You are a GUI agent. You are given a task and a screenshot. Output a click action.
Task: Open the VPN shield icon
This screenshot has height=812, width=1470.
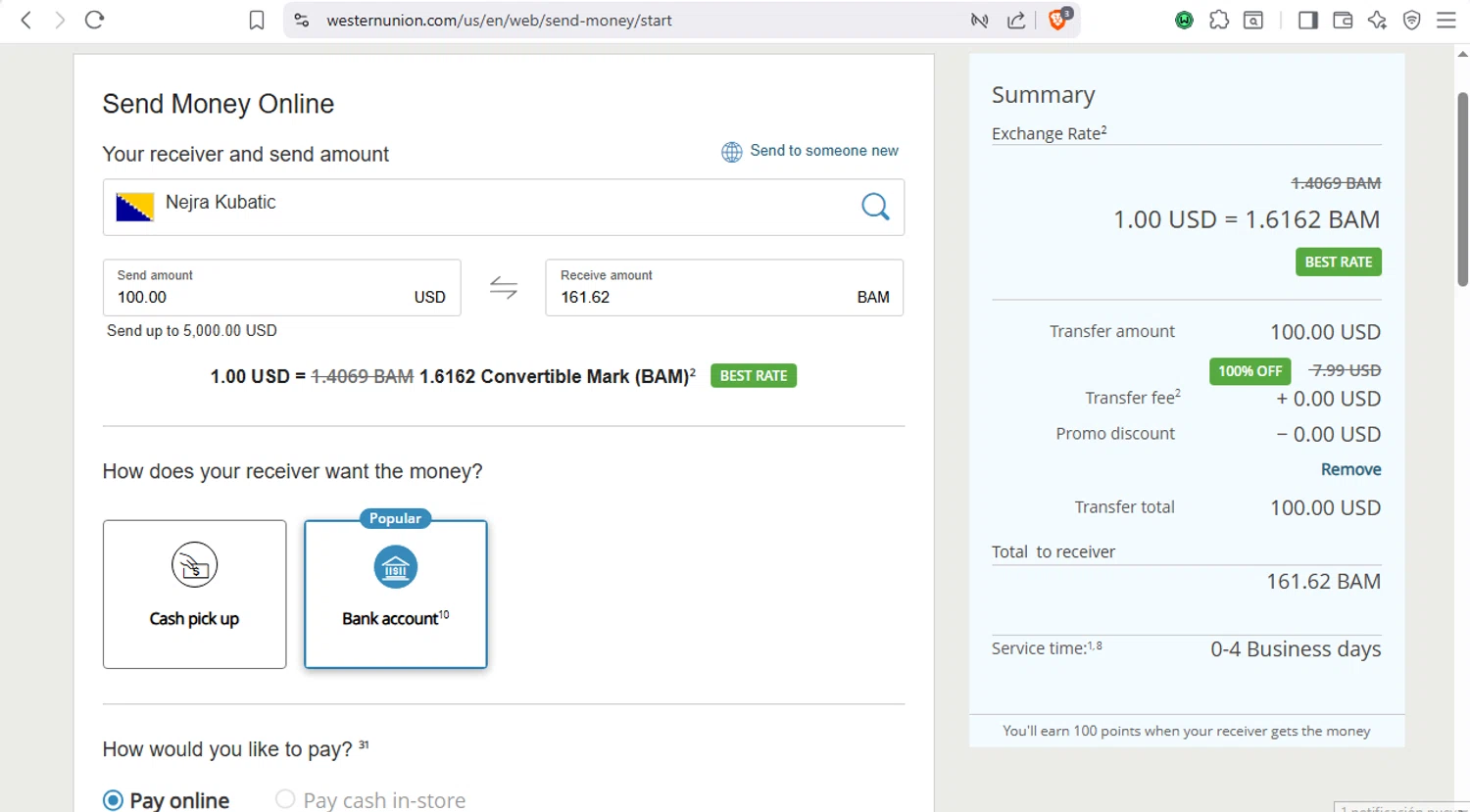(1411, 20)
